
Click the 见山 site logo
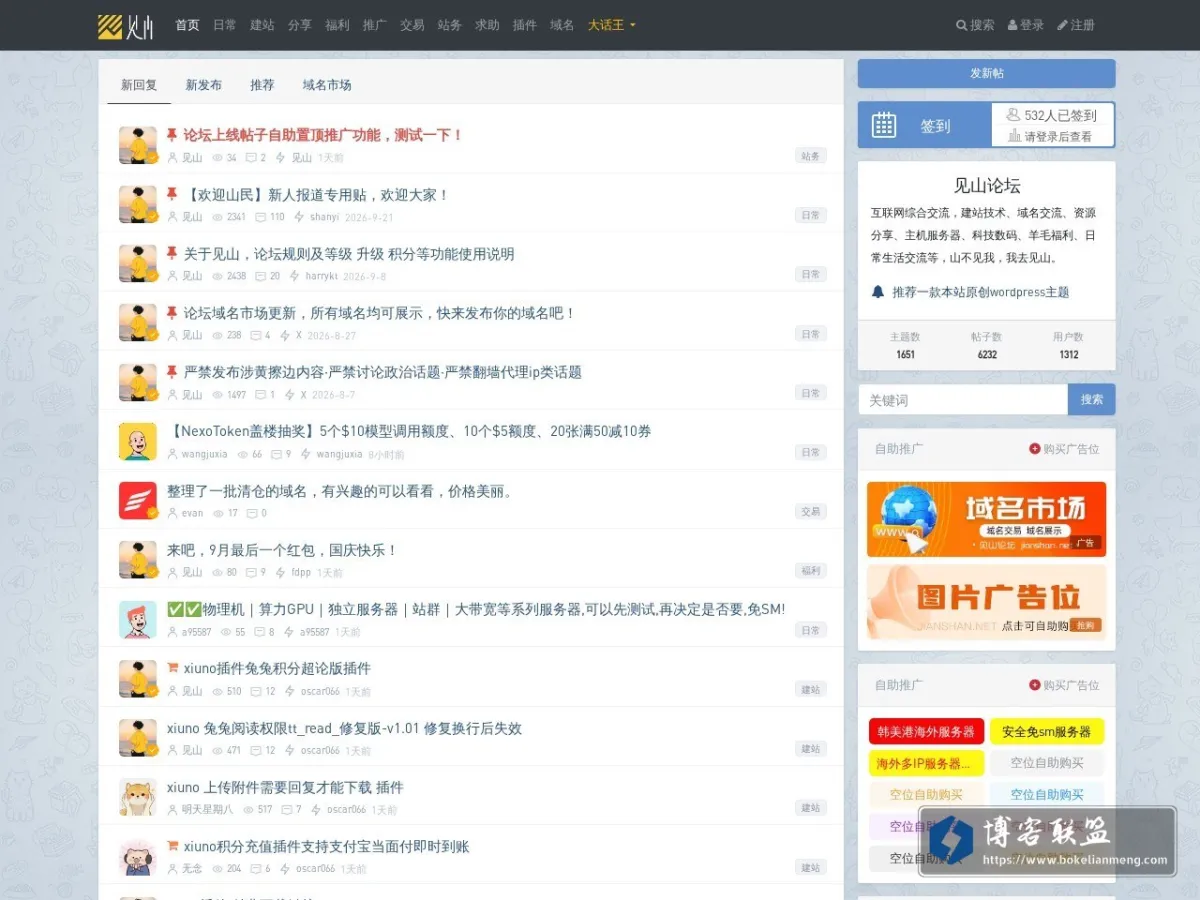point(125,25)
